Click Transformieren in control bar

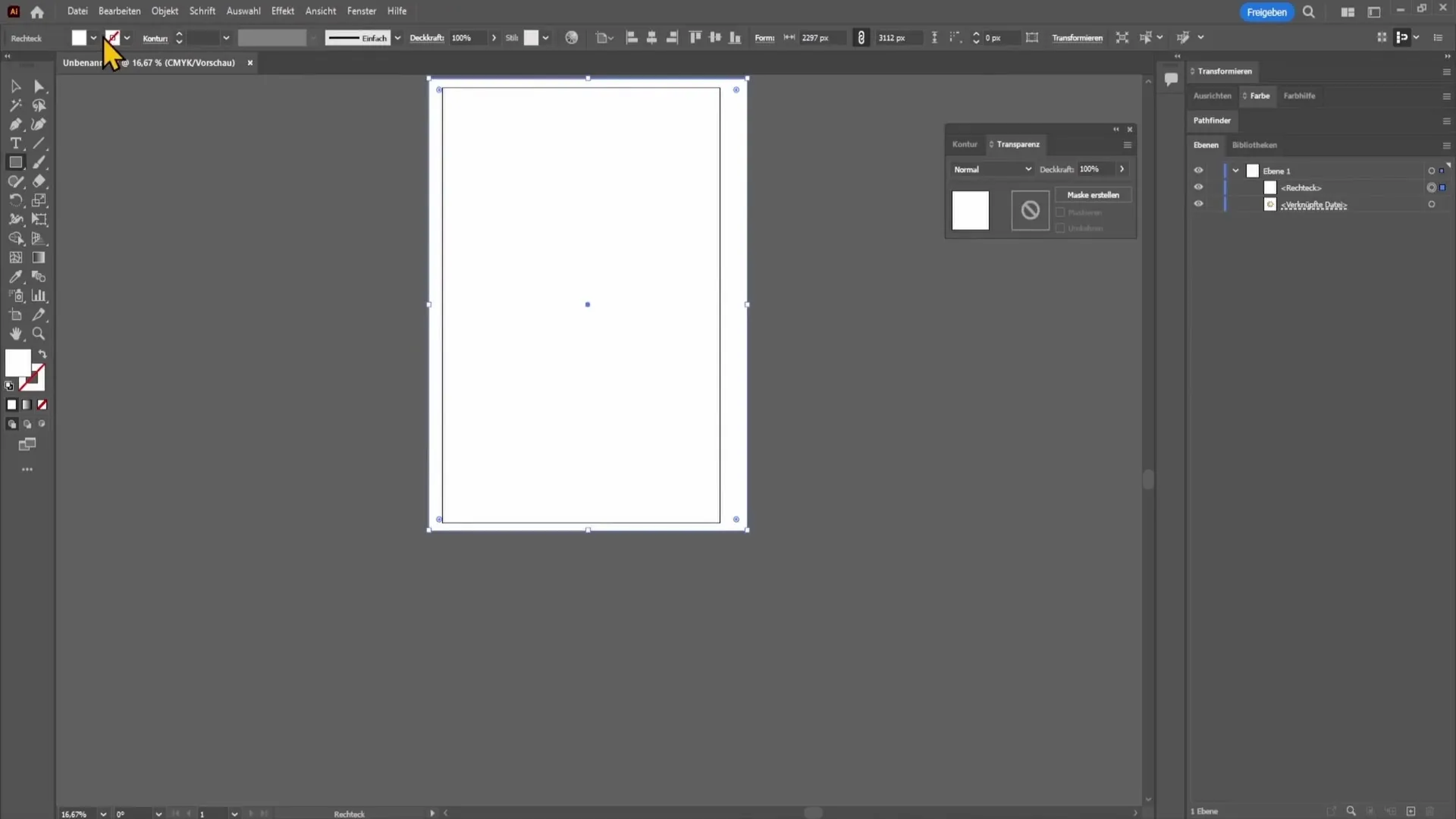[1077, 38]
